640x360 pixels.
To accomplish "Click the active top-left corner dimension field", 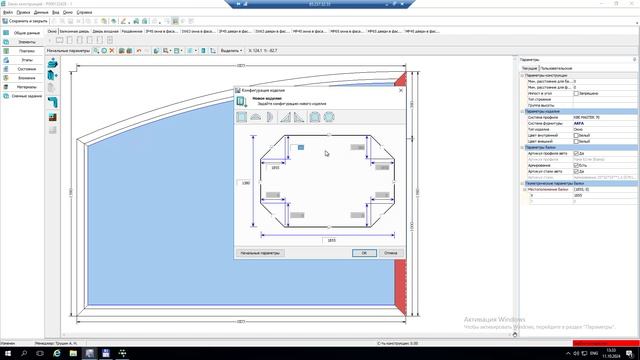I will 297,147.
